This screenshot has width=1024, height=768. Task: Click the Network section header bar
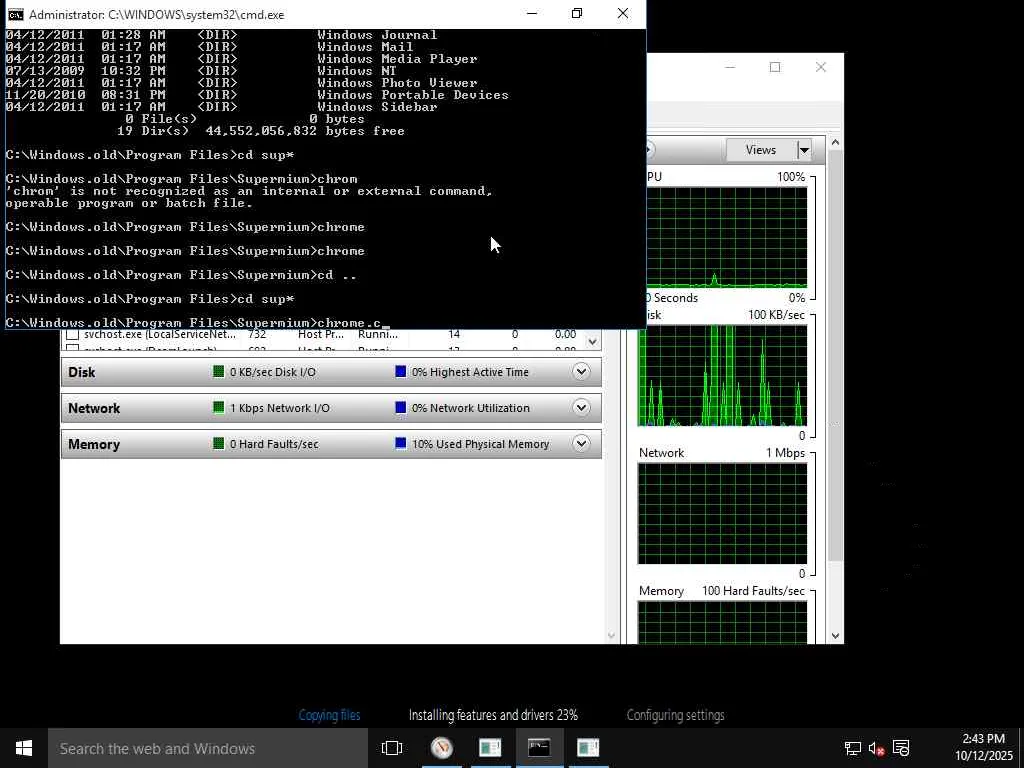pos(331,408)
